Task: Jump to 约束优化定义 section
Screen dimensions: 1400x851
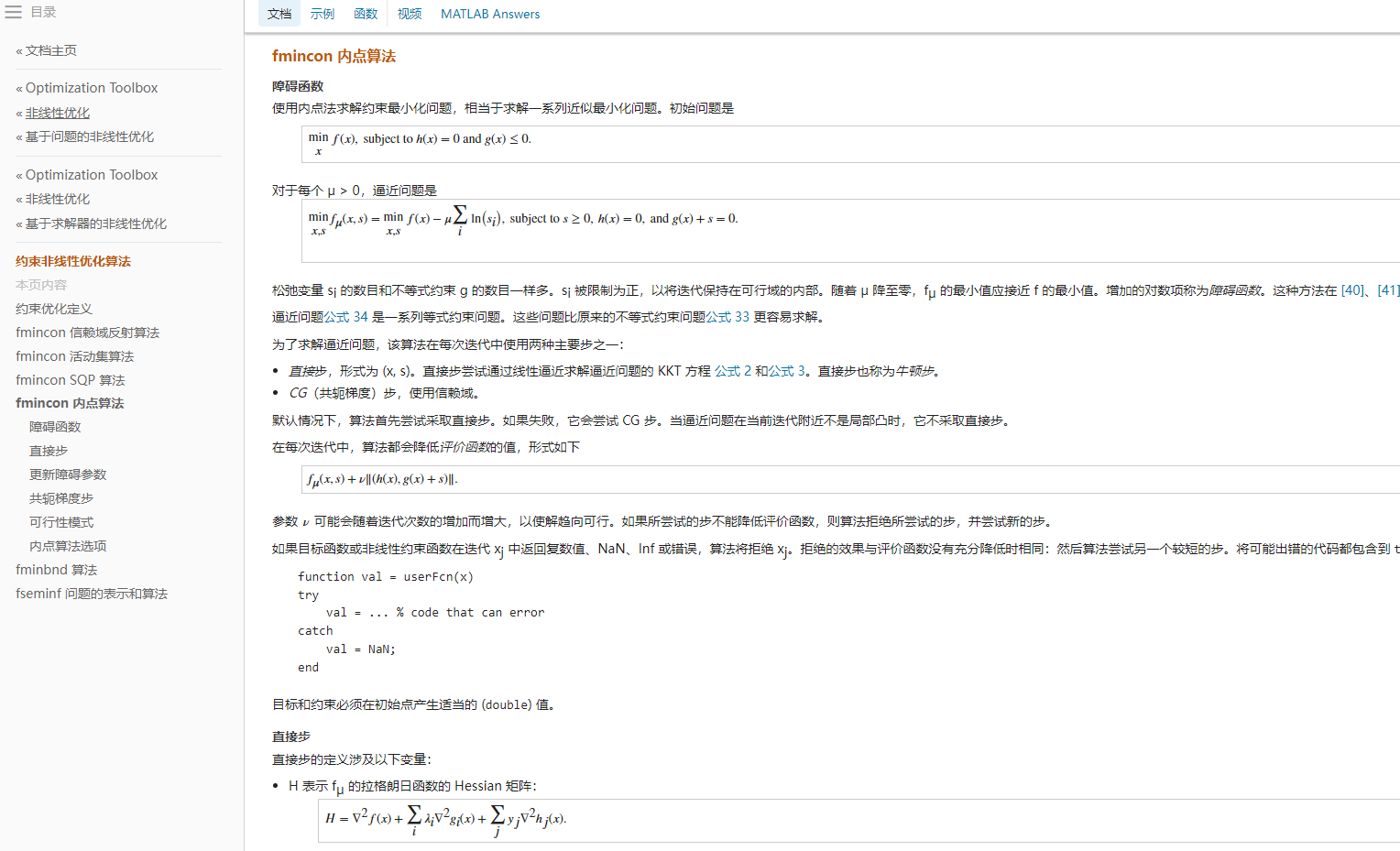Action: click(54, 309)
